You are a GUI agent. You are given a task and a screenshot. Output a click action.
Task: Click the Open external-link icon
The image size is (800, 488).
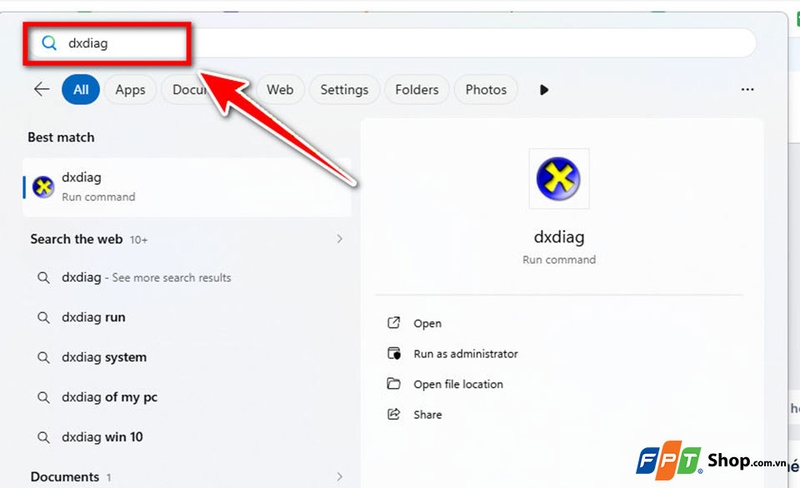point(394,323)
